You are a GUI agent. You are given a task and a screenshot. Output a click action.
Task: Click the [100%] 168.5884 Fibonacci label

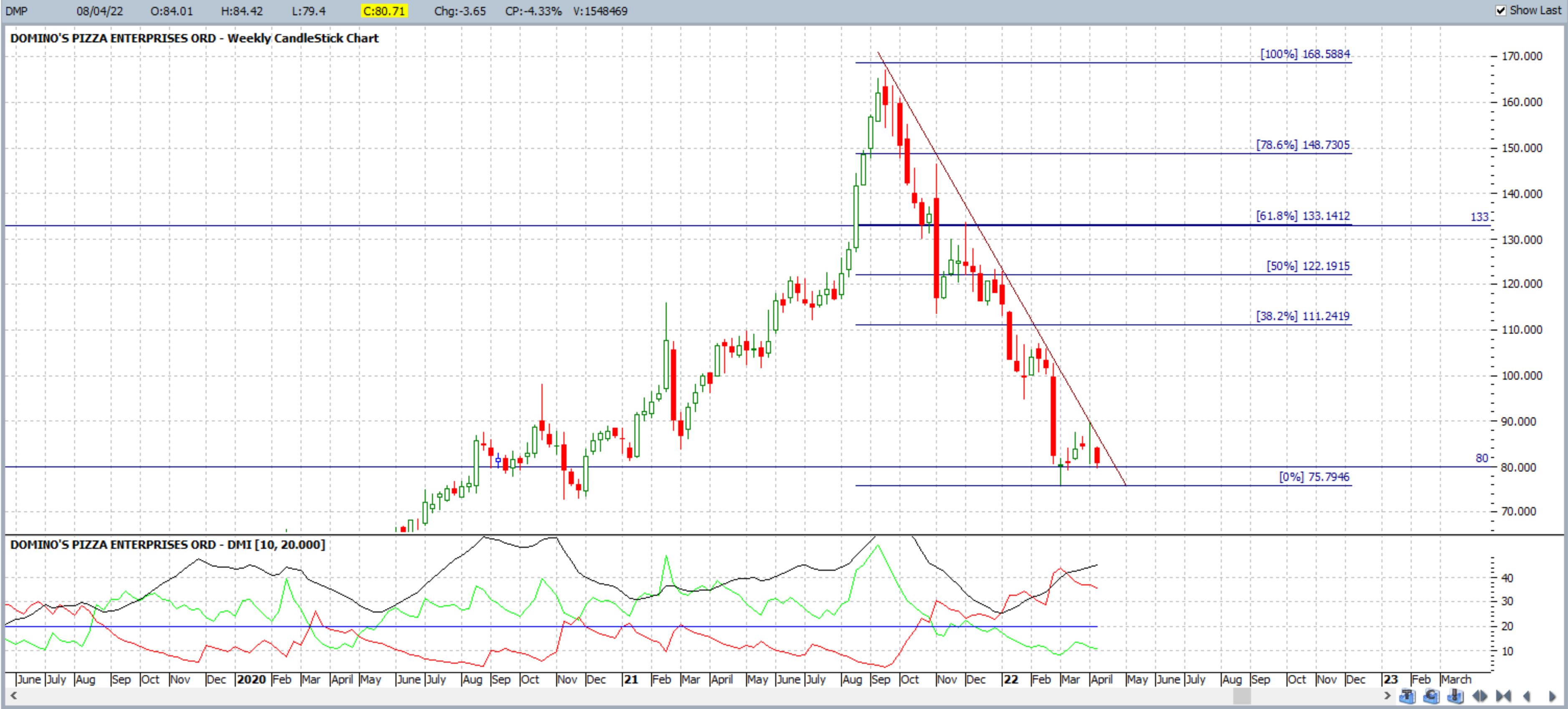point(1305,53)
